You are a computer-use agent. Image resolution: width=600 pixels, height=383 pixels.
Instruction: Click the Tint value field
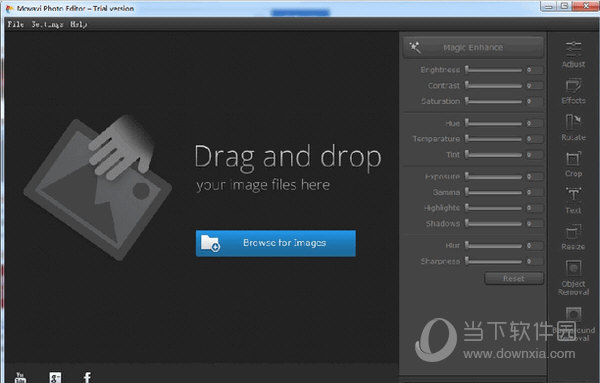534,155
